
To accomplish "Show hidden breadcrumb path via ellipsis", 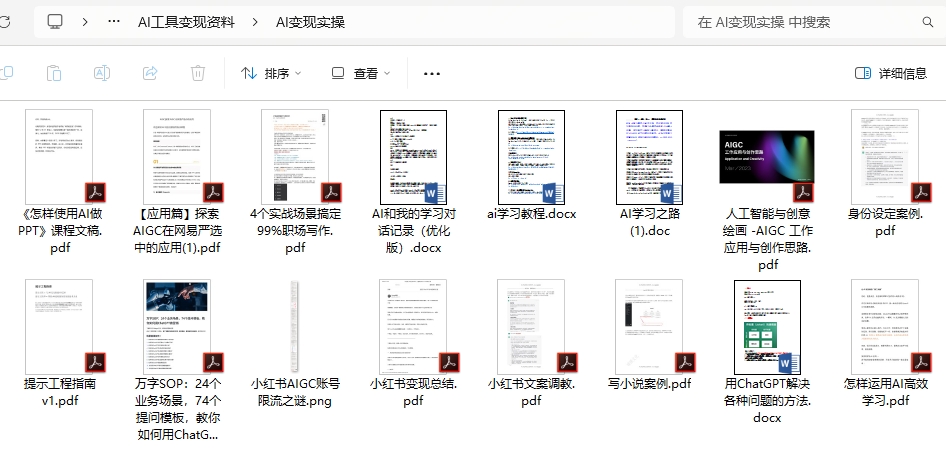I will pyautogui.click(x=114, y=22).
